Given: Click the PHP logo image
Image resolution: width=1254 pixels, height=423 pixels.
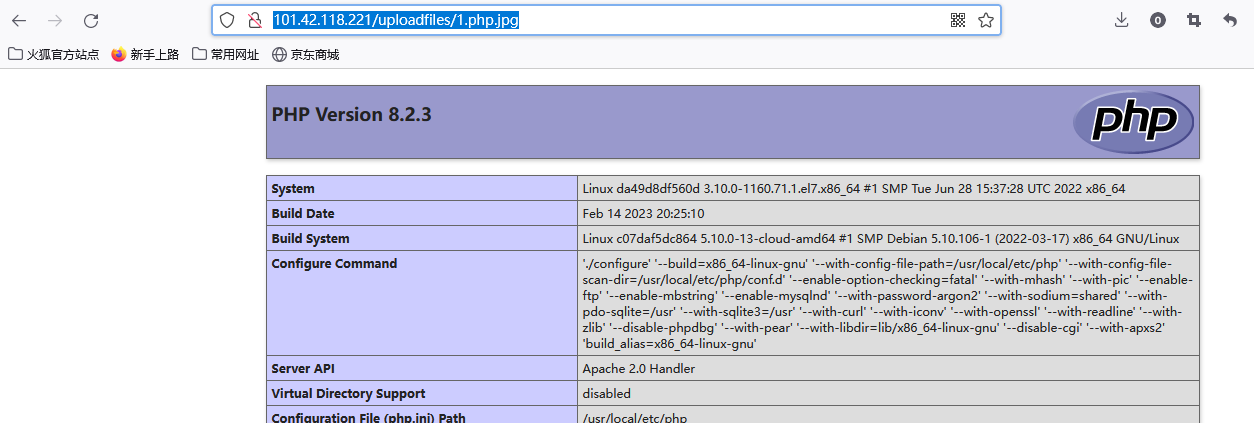Looking at the screenshot, I should (1132, 122).
